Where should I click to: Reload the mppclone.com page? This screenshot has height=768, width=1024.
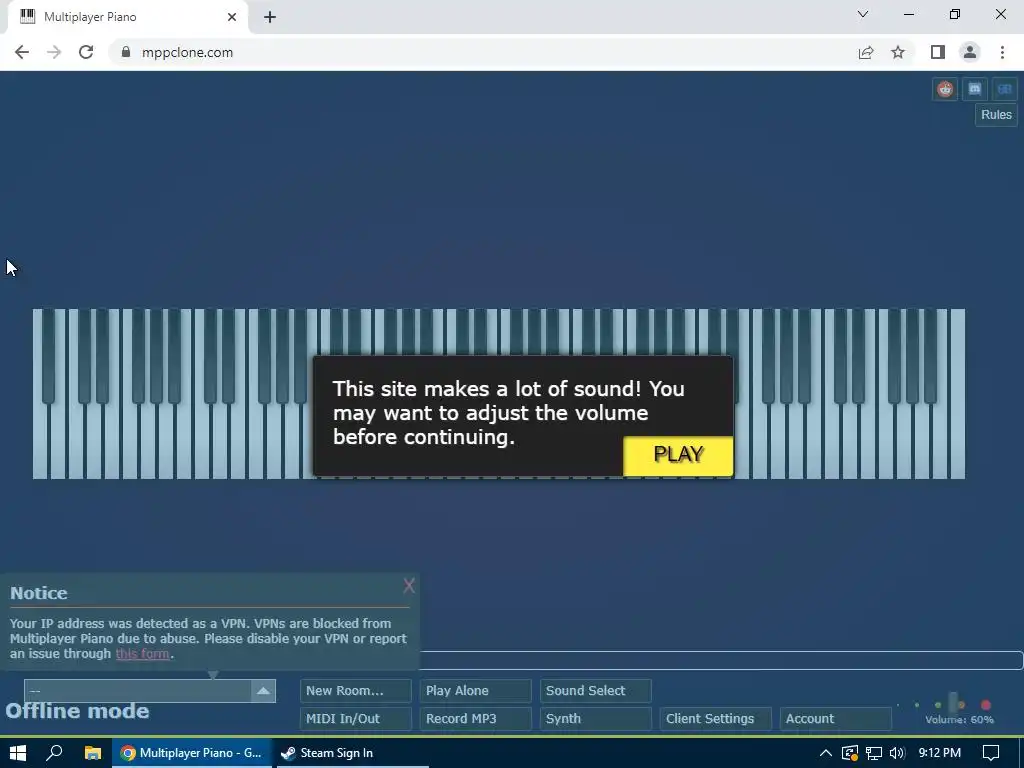tap(86, 52)
